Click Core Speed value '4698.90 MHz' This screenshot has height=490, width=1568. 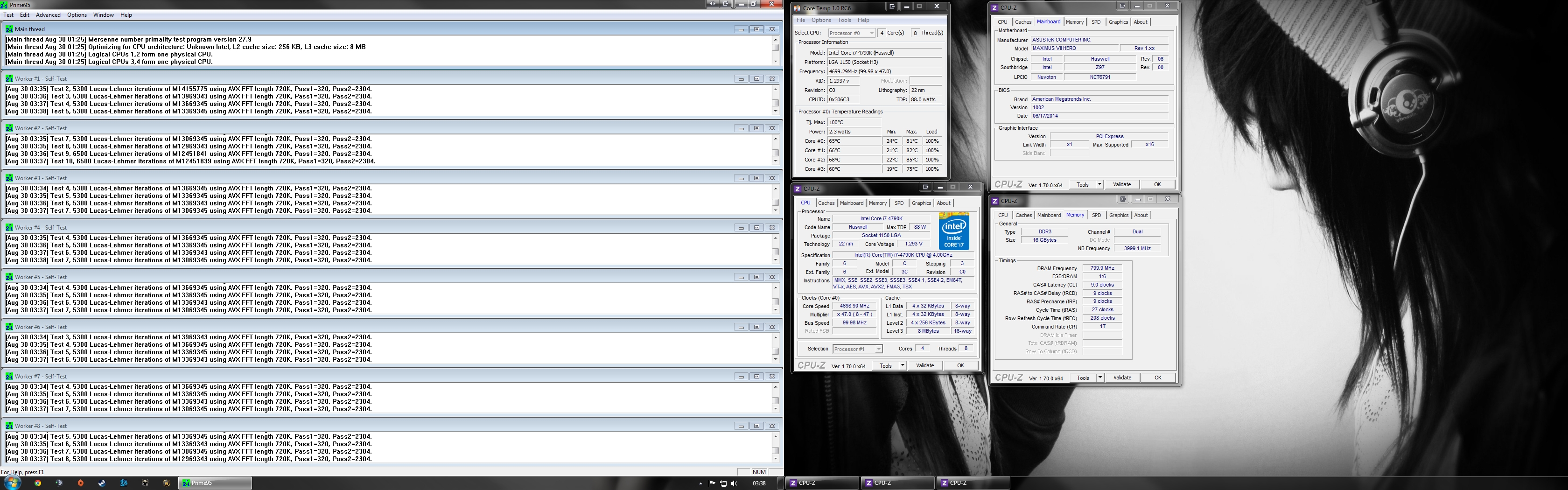pos(854,306)
